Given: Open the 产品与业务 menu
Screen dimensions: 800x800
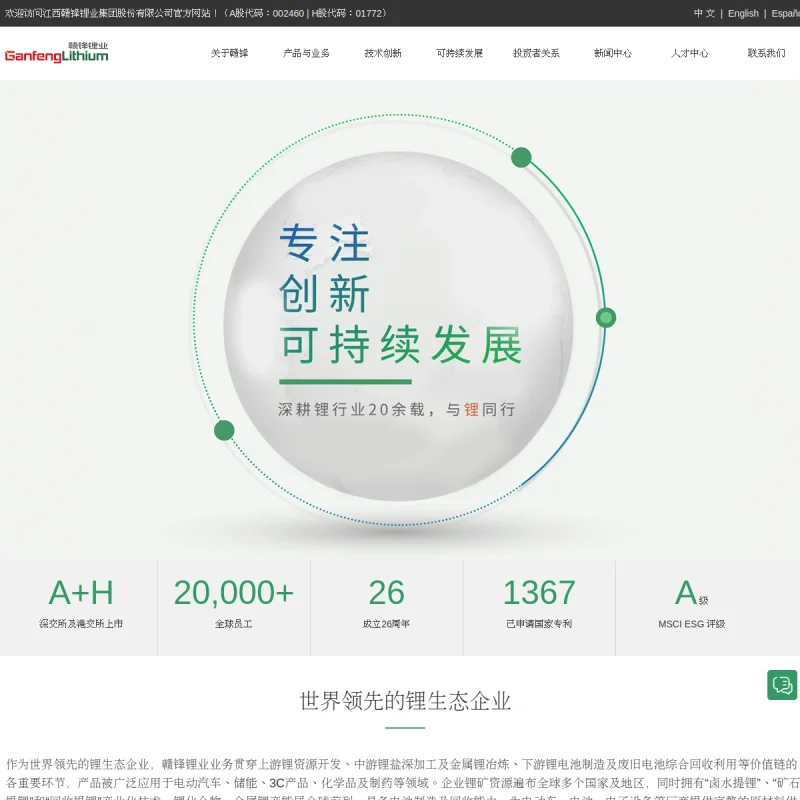Looking at the screenshot, I should (x=306, y=53).
